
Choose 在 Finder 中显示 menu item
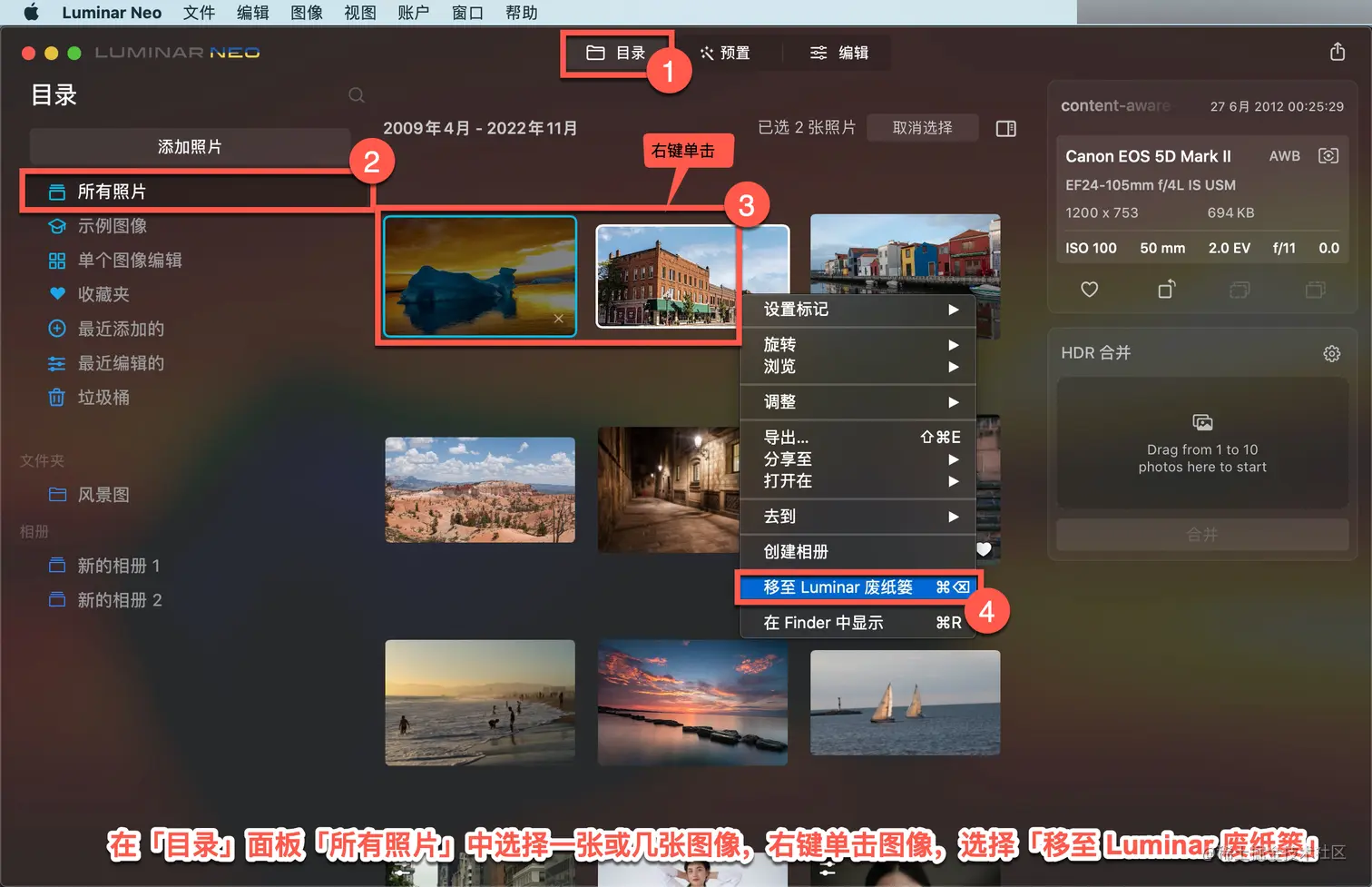coord(858,623)
